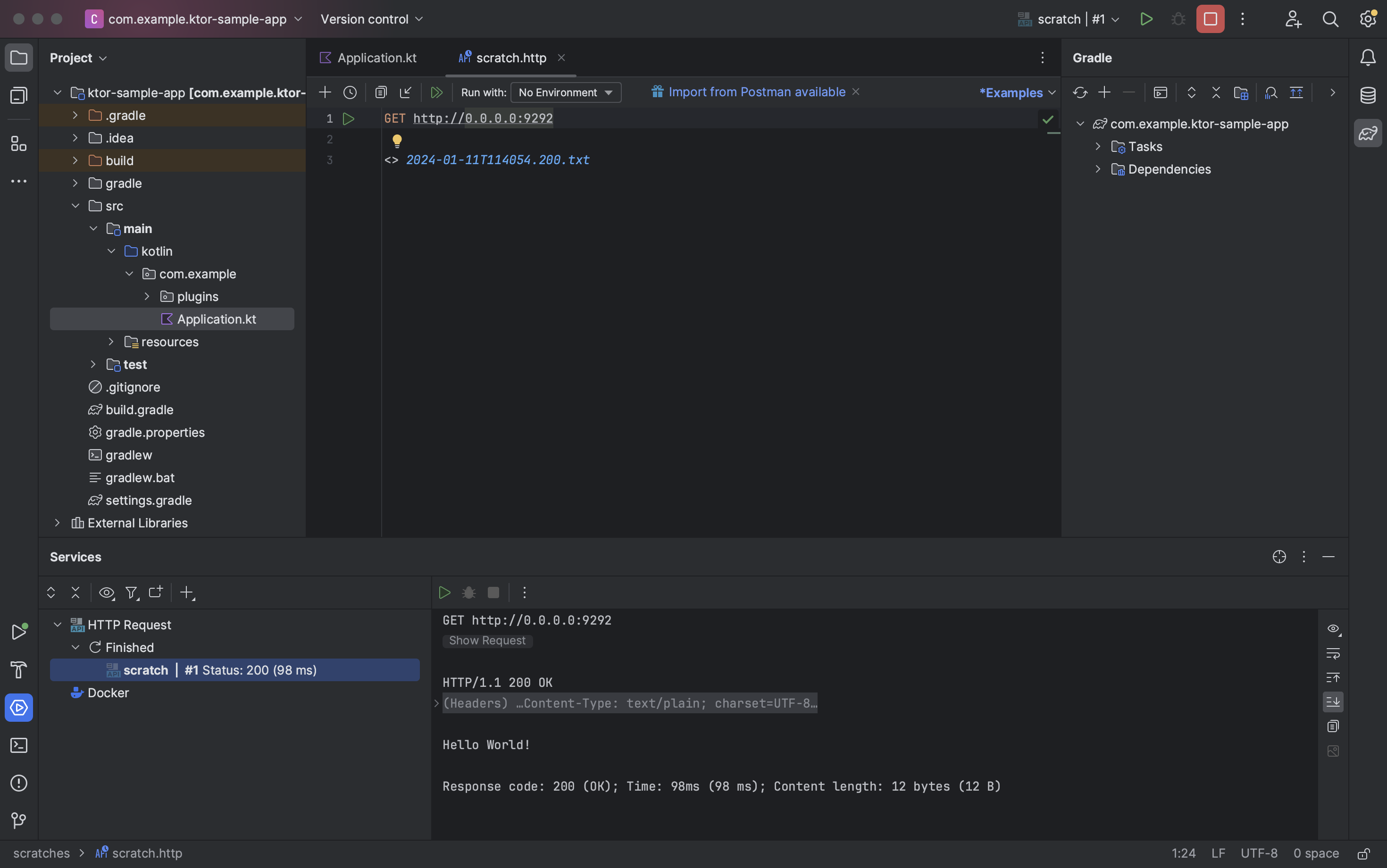The height and width of the screenshot is (868, 1387).
Task: Reload all Gradle projects
Action: [x=1080, y=92]
